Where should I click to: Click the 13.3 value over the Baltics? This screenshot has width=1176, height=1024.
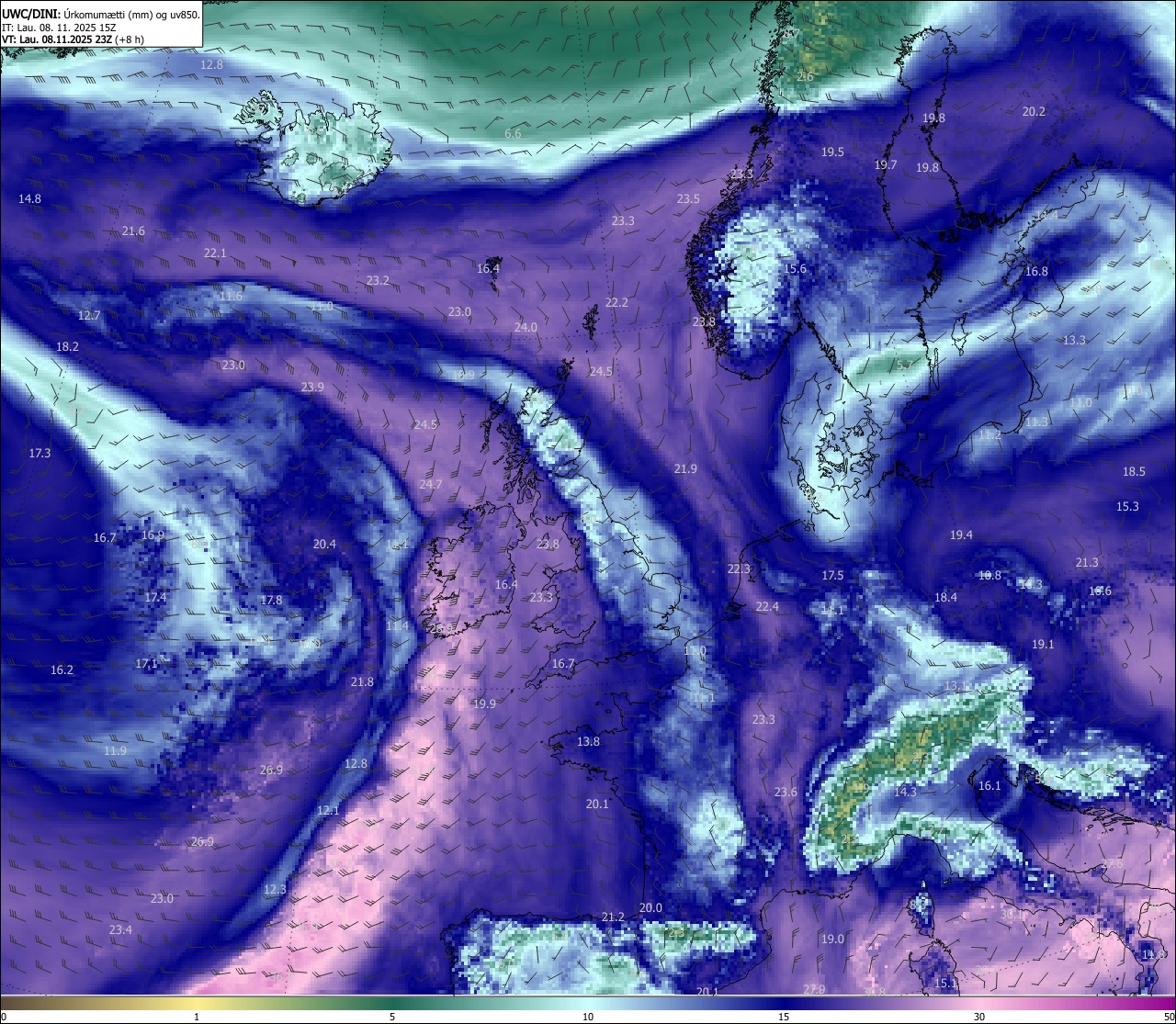pyautogui.click(x=1074, y=340)
